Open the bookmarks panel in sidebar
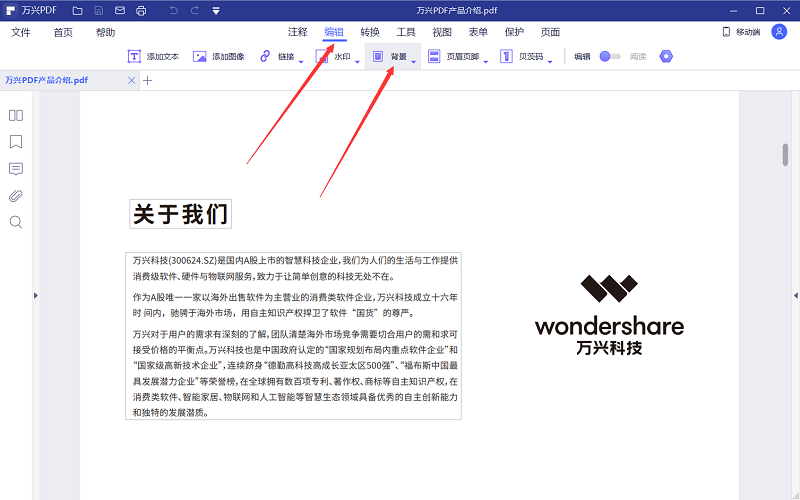The width and height of the screenshot is (800, 500). coord(16,142)
